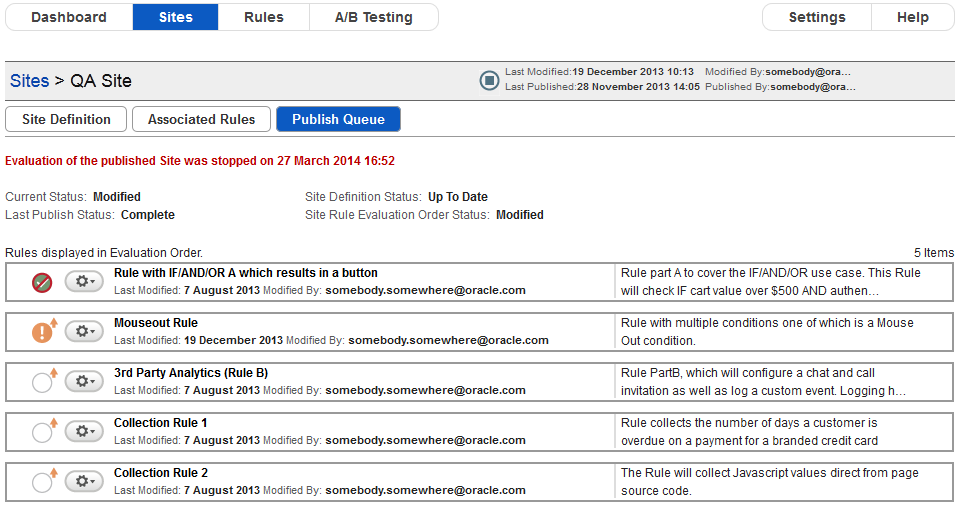Toggle status circle for Collection Rule 1
The height and width of the screenshot is (505, 957).
point(42,433)
